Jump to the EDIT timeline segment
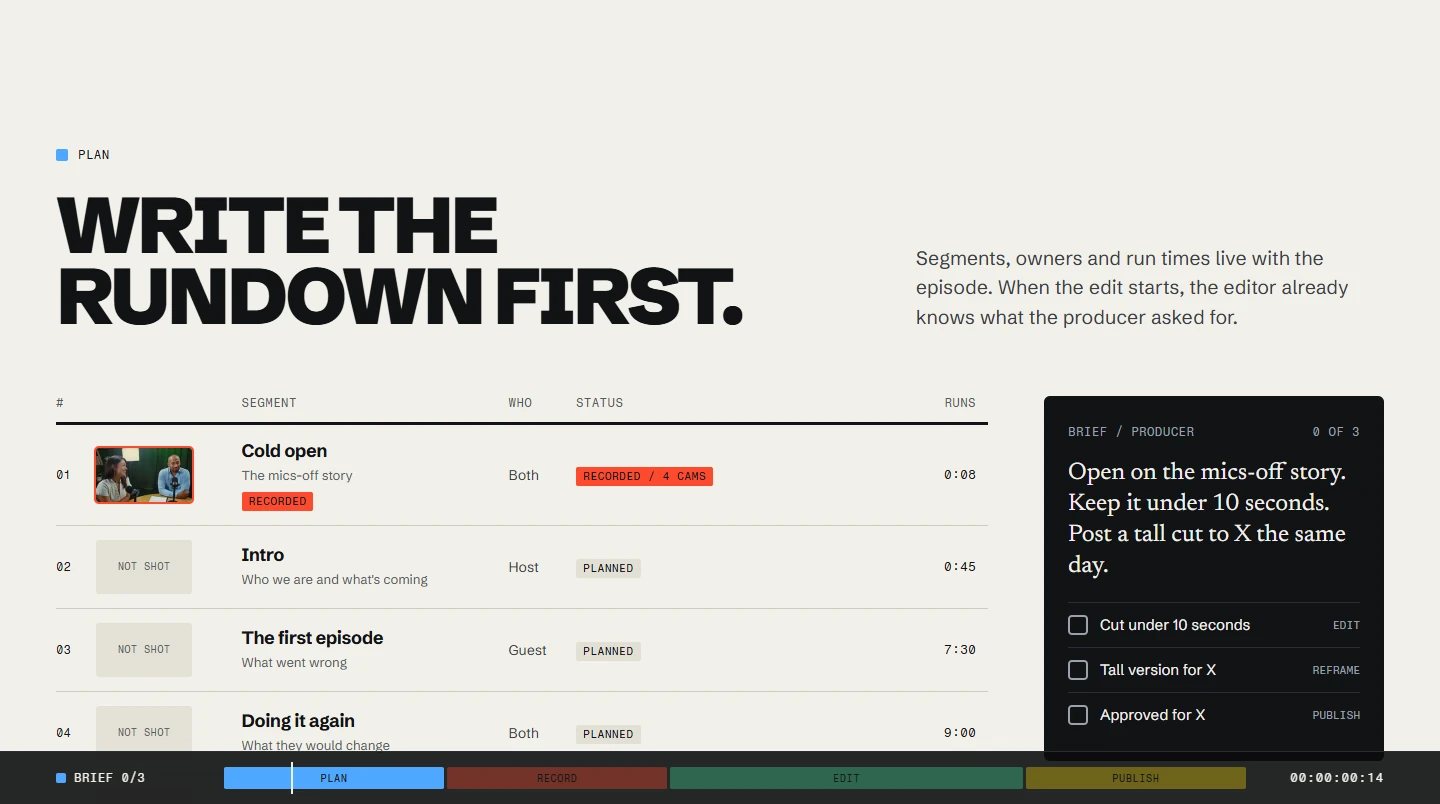 (x=846, y=778)
